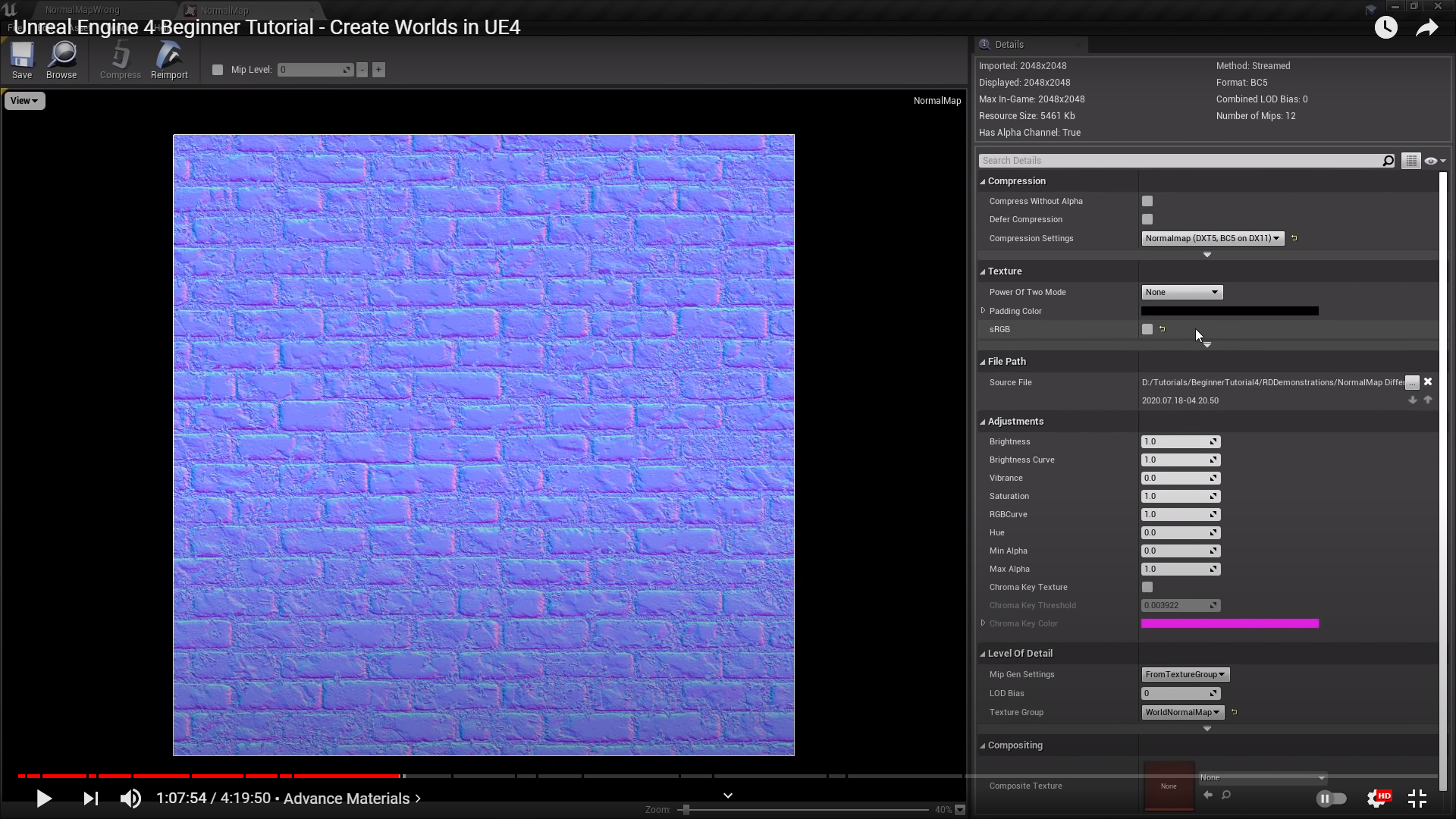Check the Defer Compression box
Viewport: 1456px width, 819px height.
point(1147,219)
